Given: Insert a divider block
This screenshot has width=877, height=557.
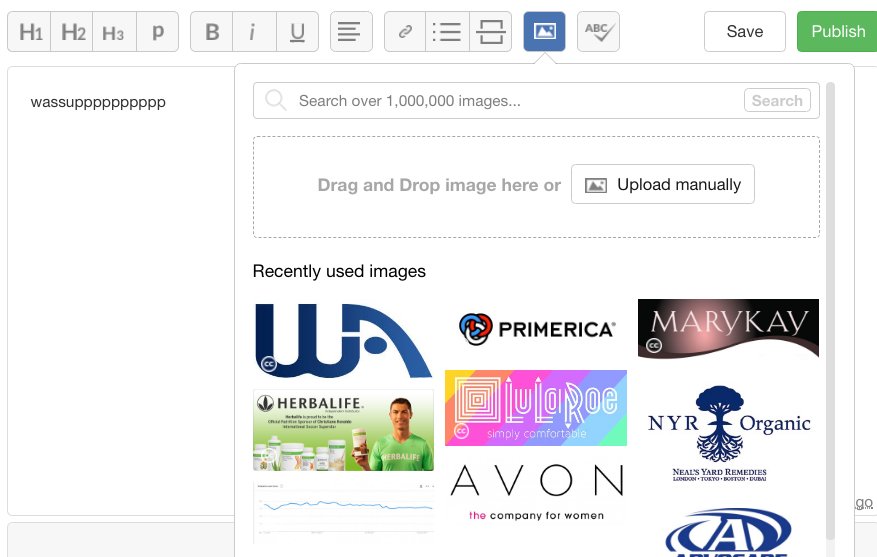Looking at the screenshot, I should click(x=491, y=32).
